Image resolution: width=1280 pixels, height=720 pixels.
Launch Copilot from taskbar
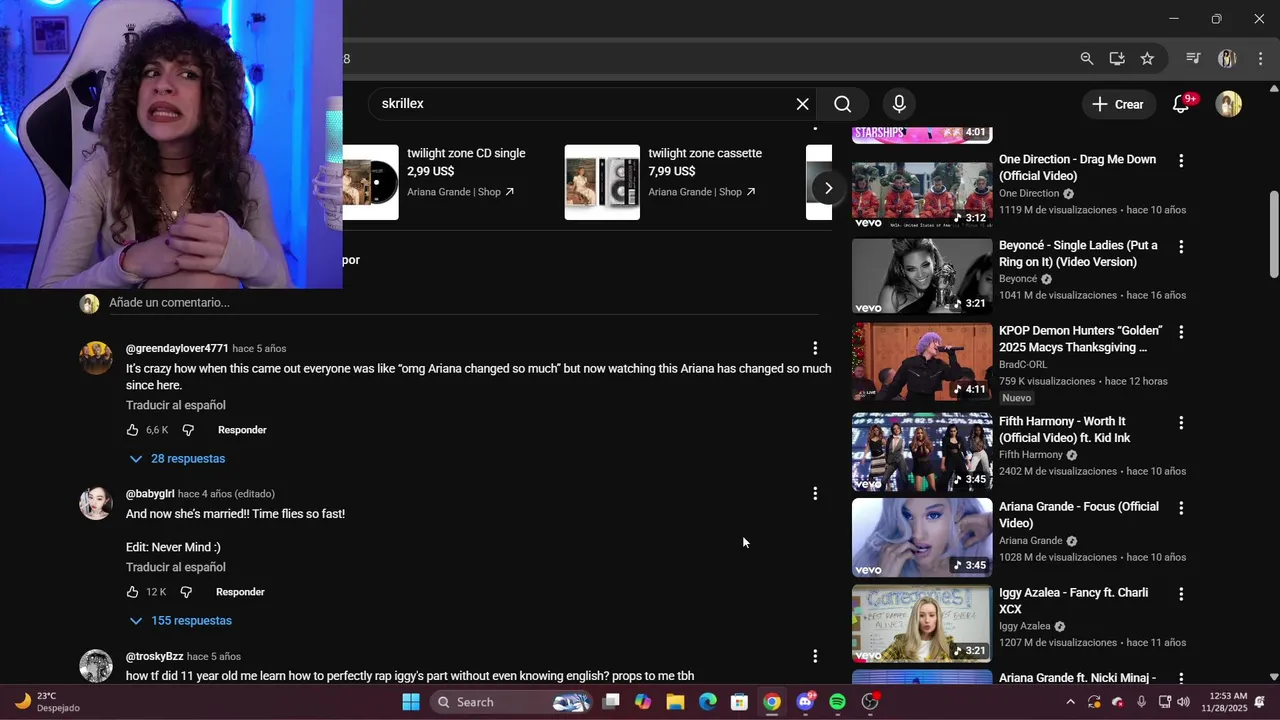coord(643,702)
